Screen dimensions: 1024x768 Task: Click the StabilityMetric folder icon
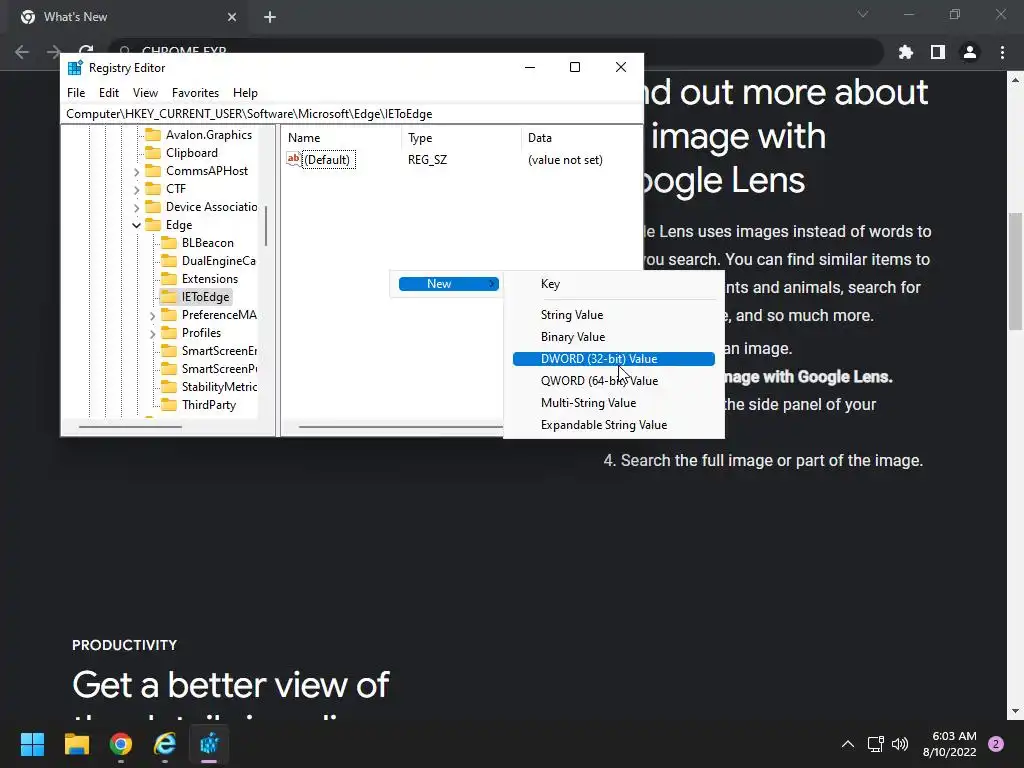coord(168,387)
